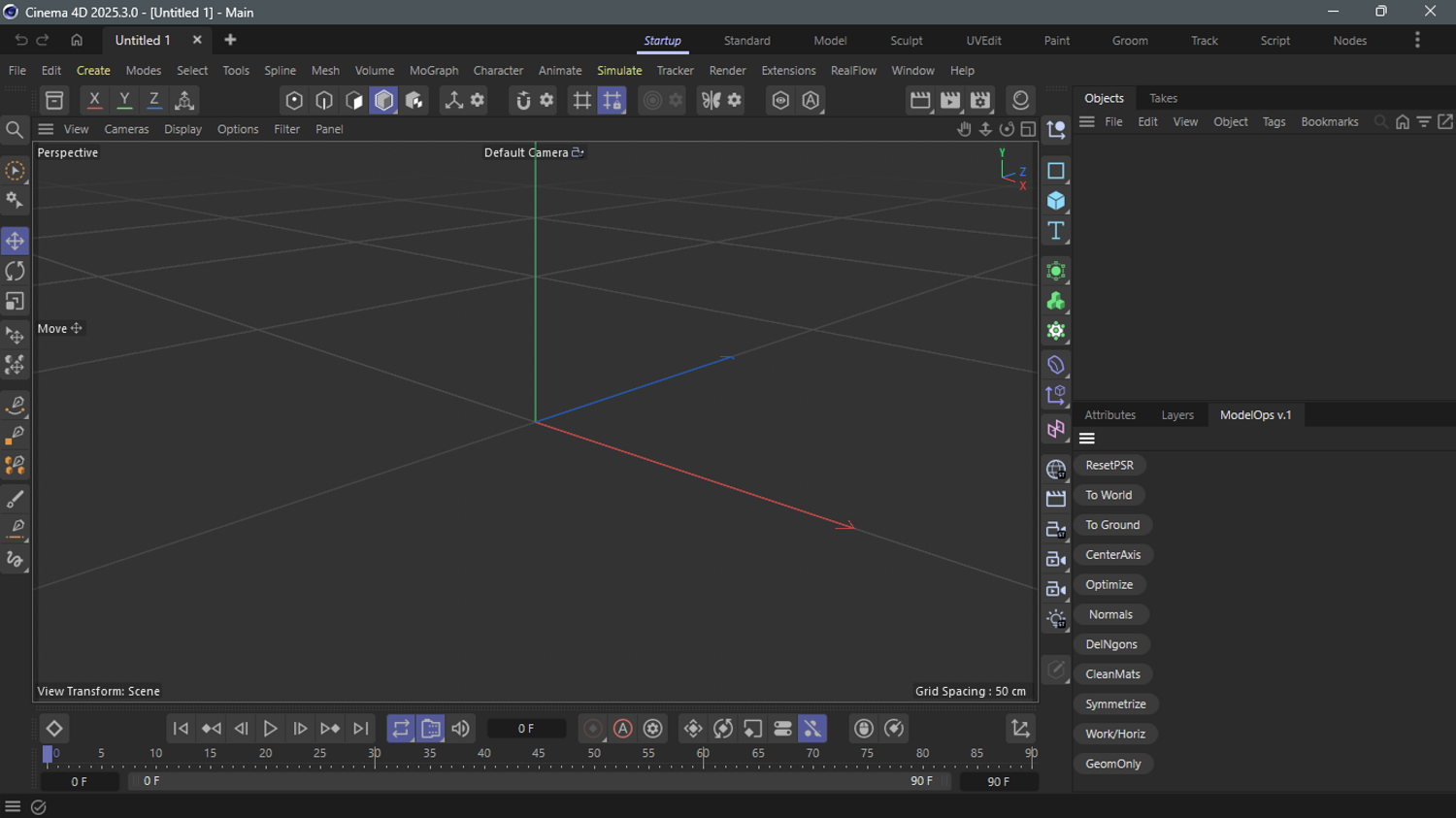Toggle Z axis lock
1456x818 pixels.
154,100
